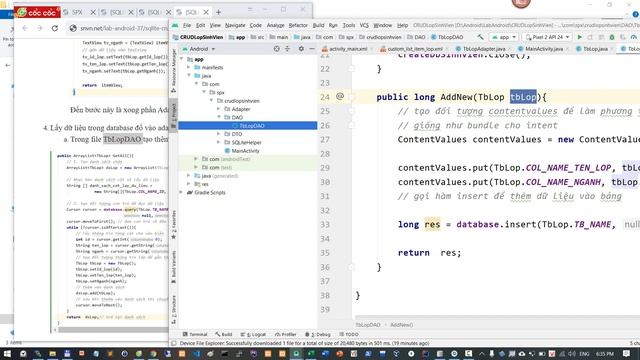640x360 pixels.
Task: Click the collapse all icon in Project panel
Action: 287,49
